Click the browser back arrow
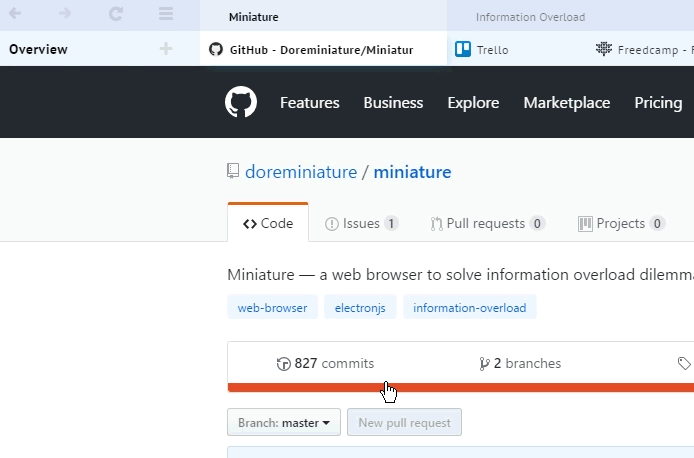The image size is (694, 458). [x=16, y=14]
